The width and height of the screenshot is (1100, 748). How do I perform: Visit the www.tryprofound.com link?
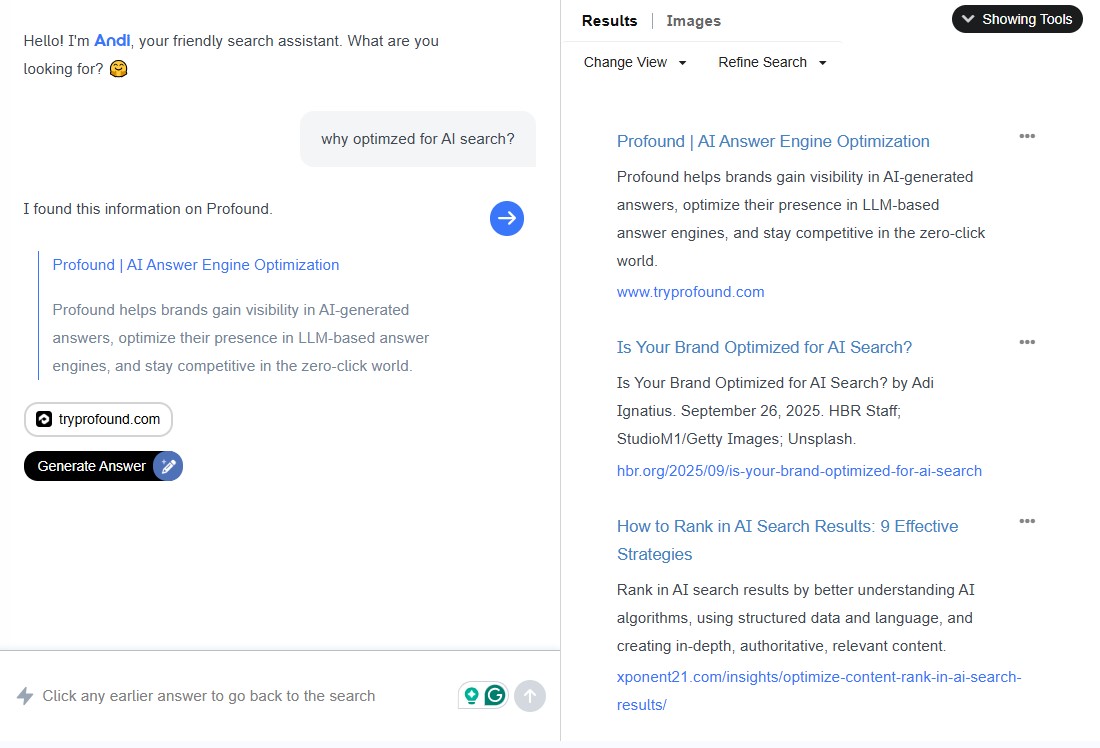click(x=690, y=292)
